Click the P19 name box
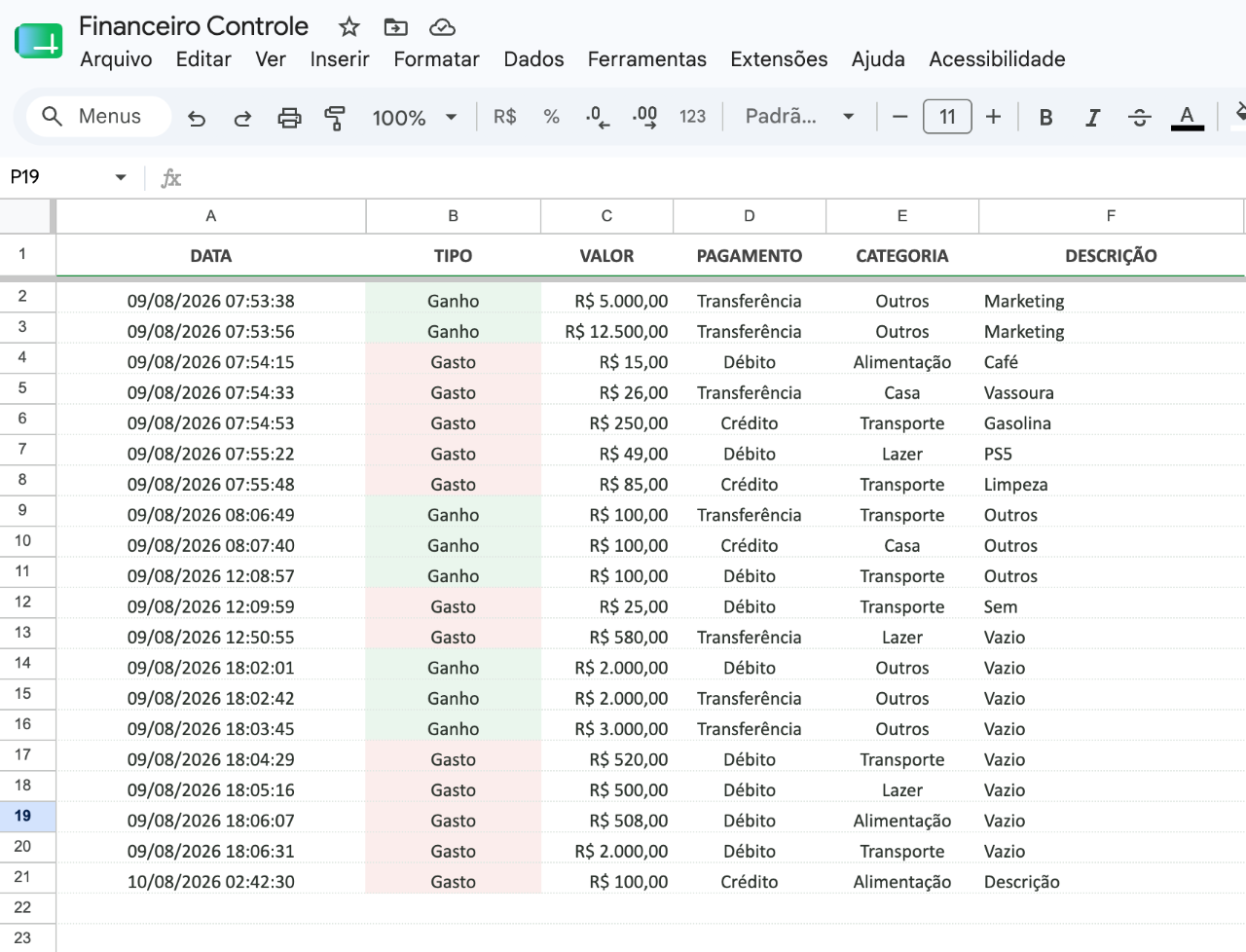Viewport: 1246px width, 952px height. click(x=58, y=177)
